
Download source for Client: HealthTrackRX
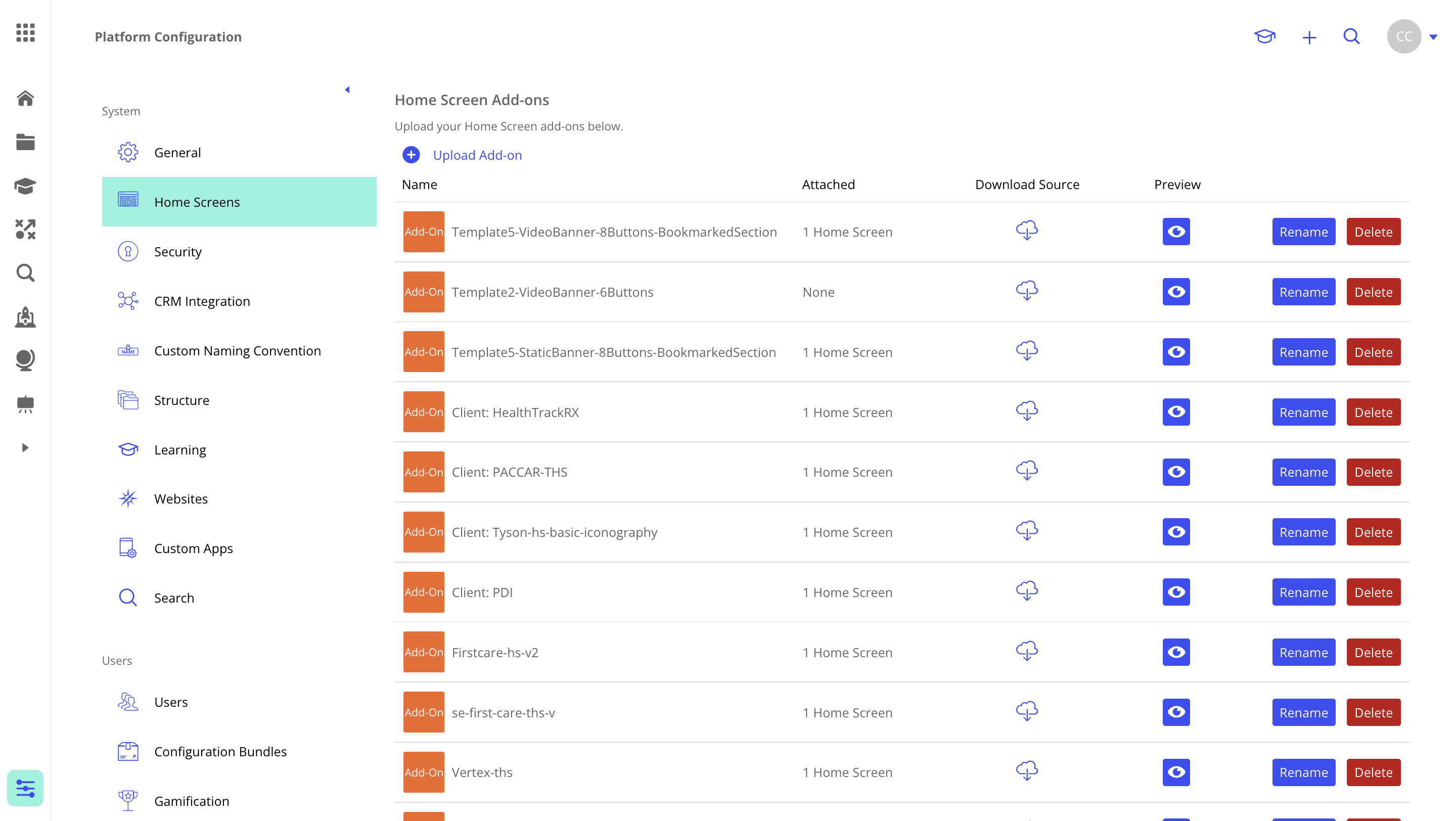point(1026,412)
